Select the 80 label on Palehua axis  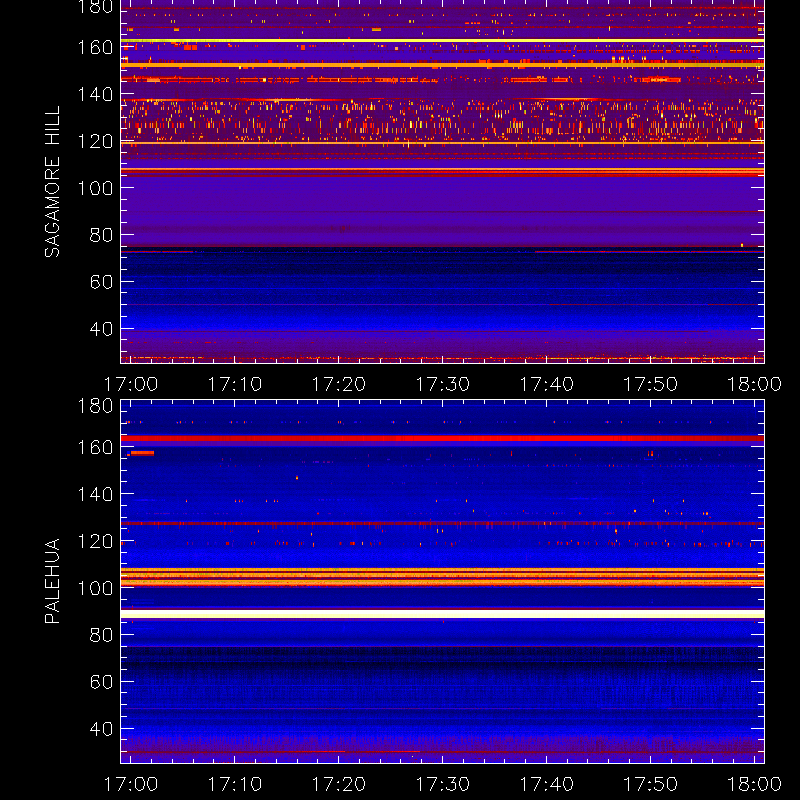101,635
